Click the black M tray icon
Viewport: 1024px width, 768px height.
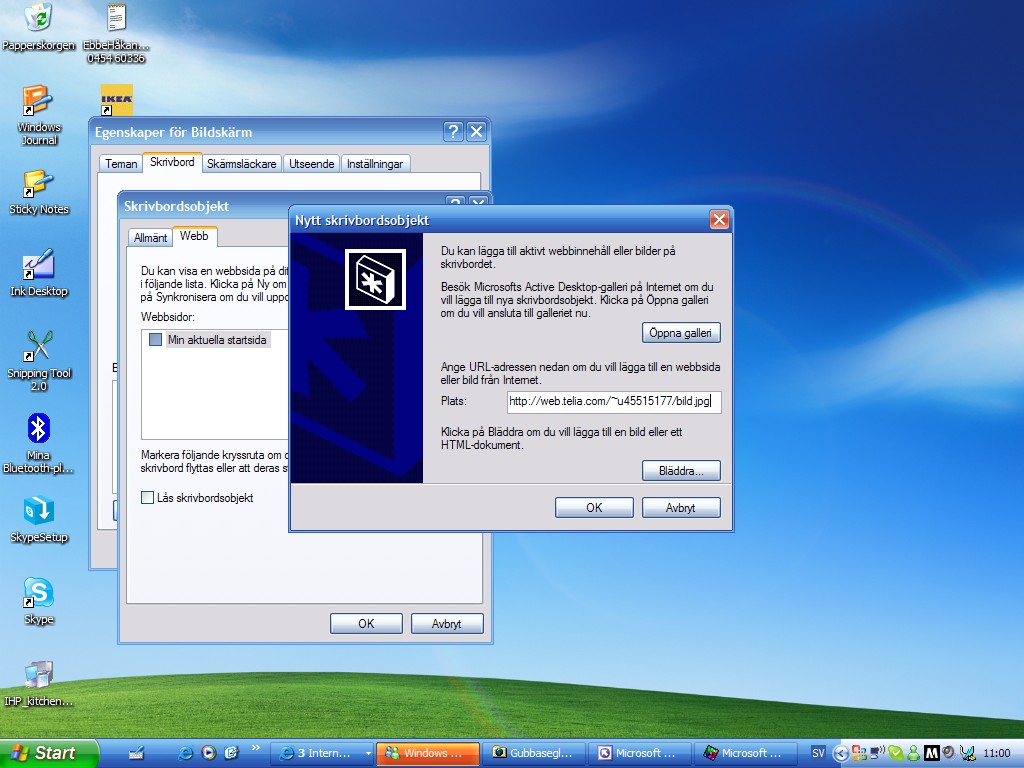click(932, 753)
